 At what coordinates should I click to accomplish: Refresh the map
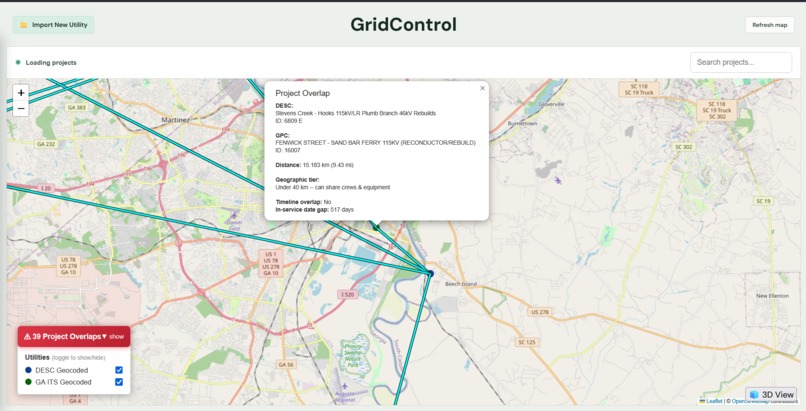tap(770, 25)
